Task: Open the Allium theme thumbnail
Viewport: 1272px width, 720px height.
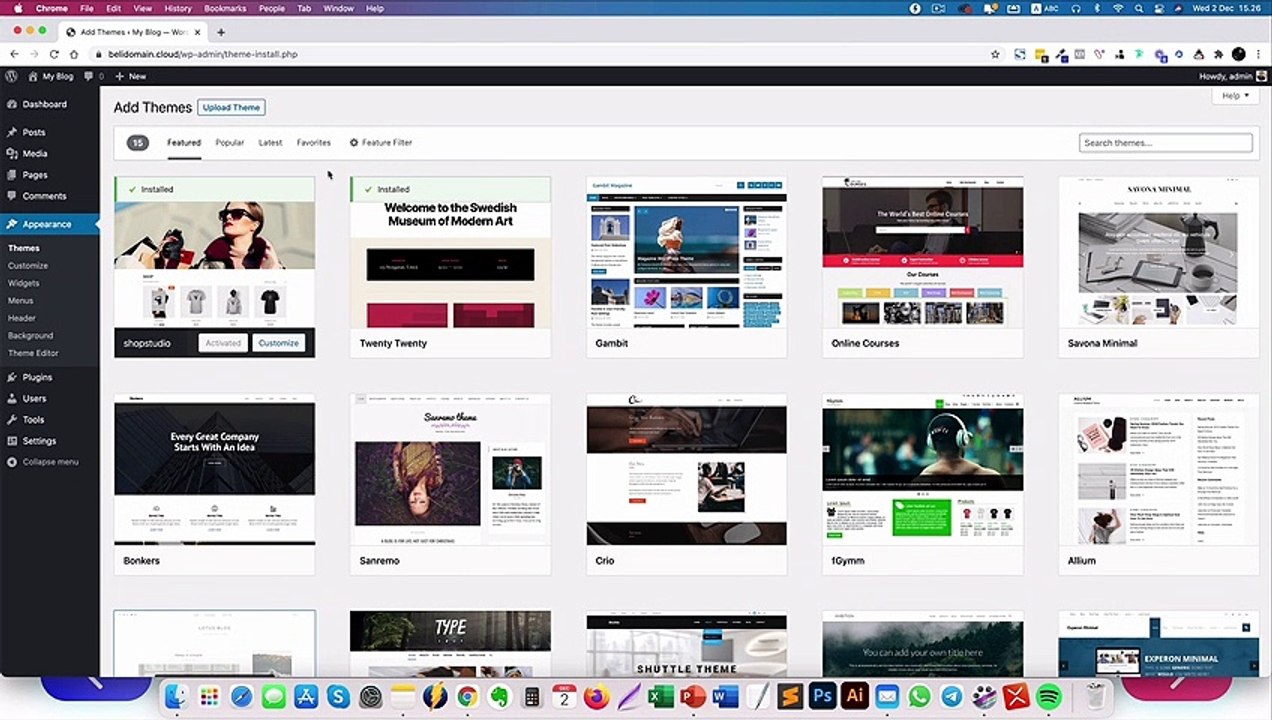Action: 1159,469
